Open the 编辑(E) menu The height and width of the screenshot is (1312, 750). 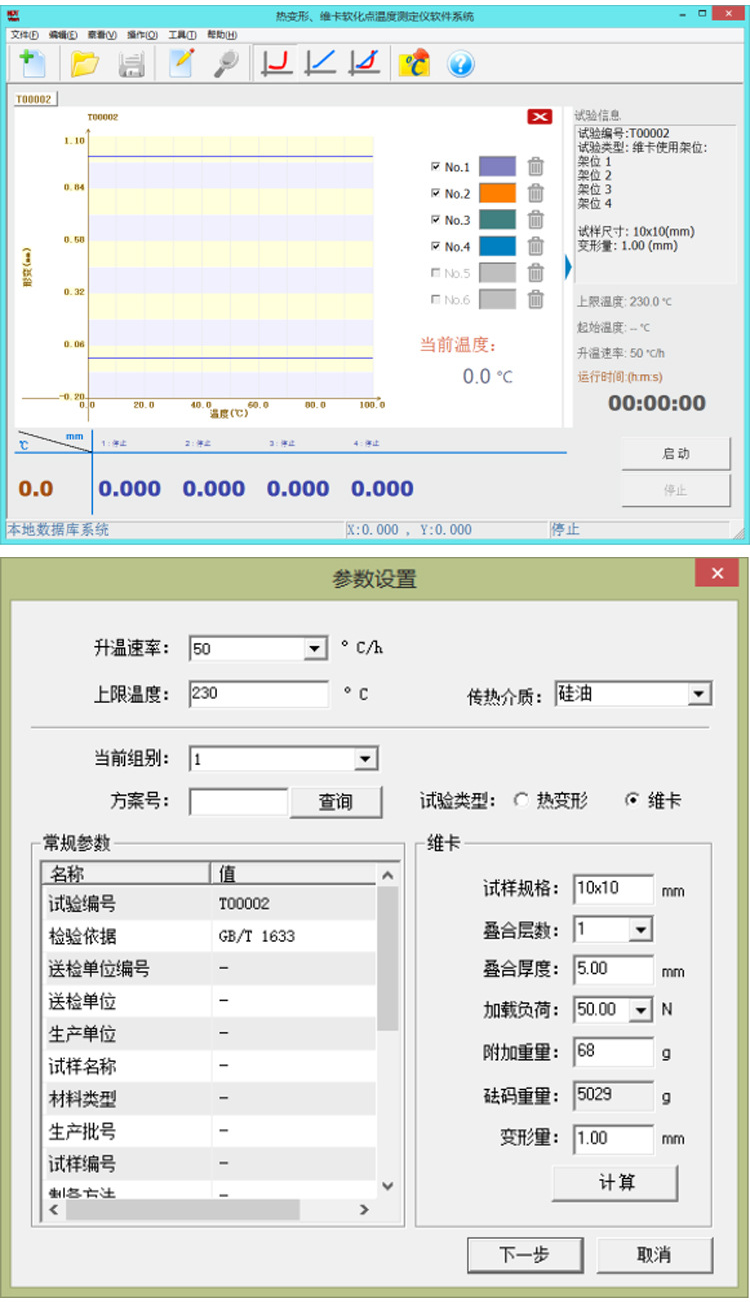(x=63, y=35)
